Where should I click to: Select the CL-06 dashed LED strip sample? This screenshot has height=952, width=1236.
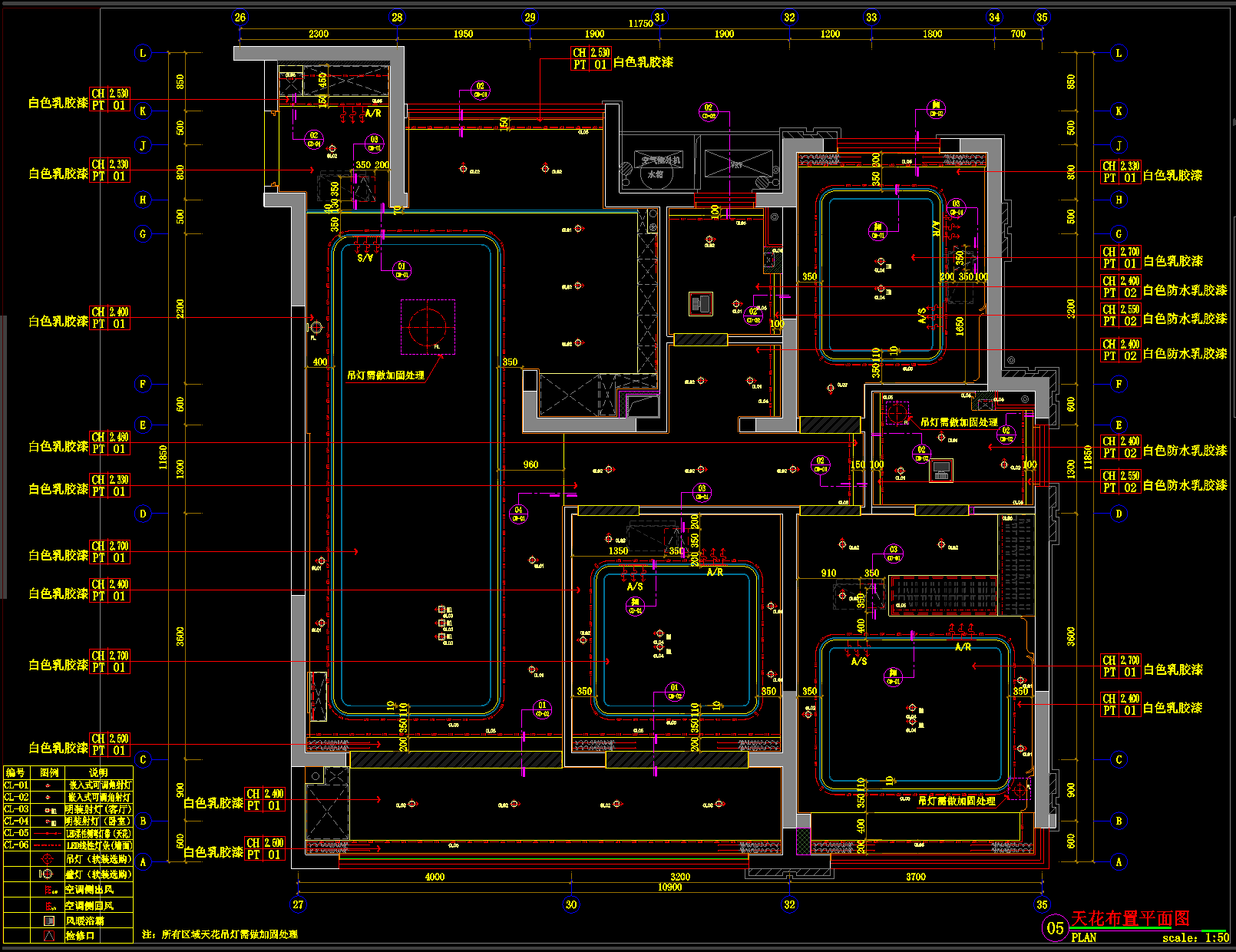48,845
